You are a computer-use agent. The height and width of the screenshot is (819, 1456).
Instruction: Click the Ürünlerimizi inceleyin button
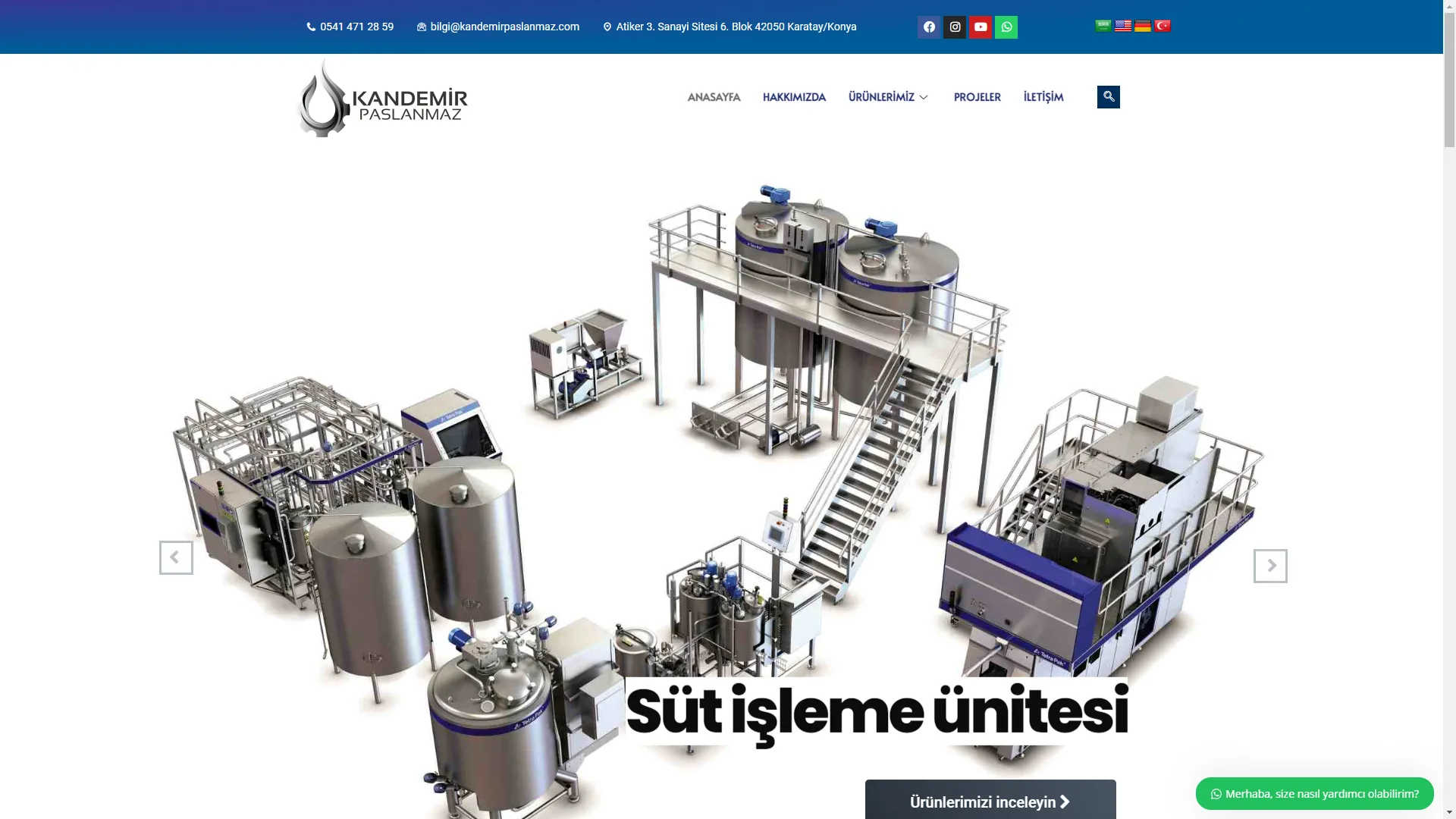click(990, 801)
